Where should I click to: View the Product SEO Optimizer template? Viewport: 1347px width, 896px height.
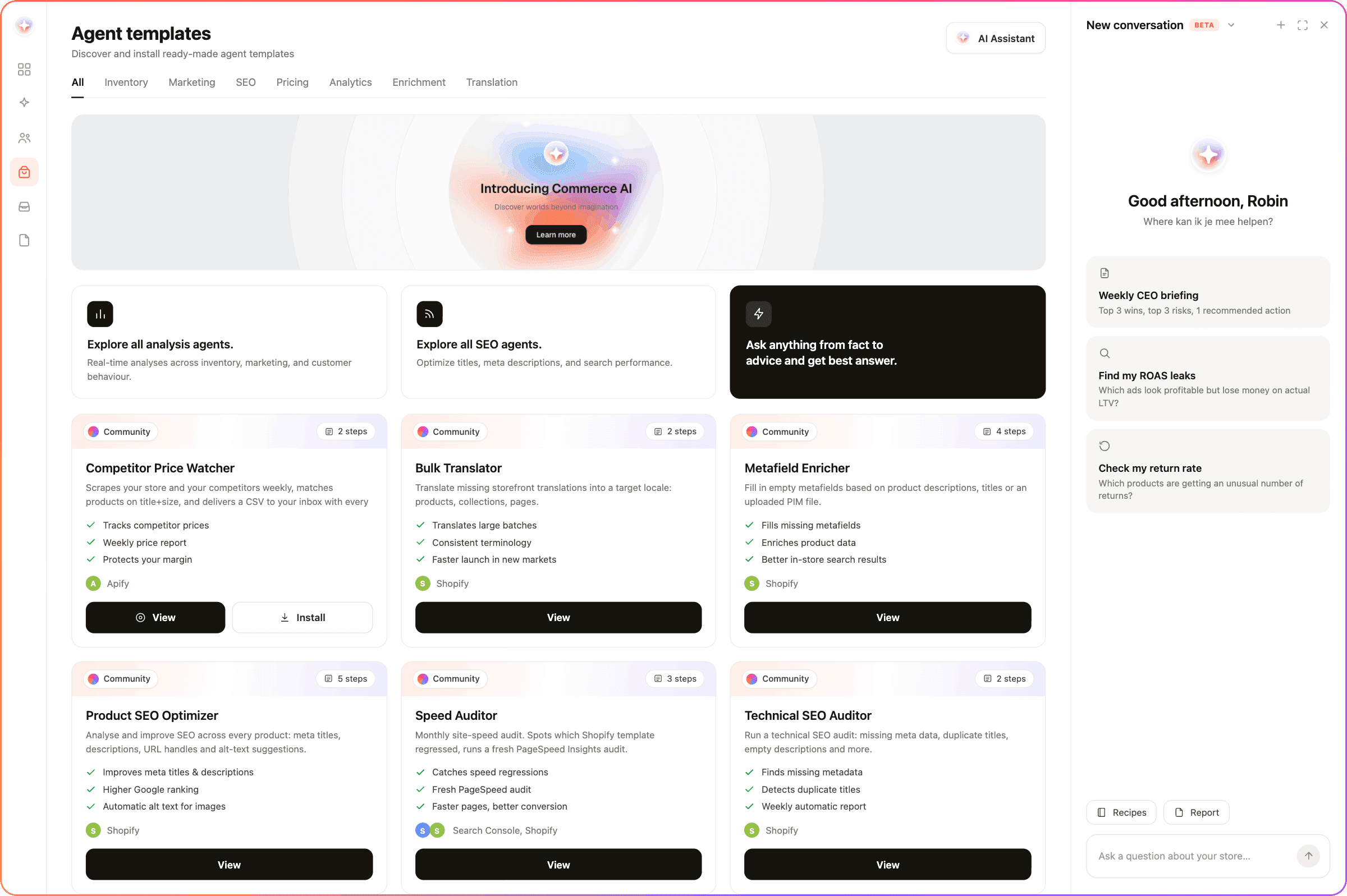tap(228, 864)
